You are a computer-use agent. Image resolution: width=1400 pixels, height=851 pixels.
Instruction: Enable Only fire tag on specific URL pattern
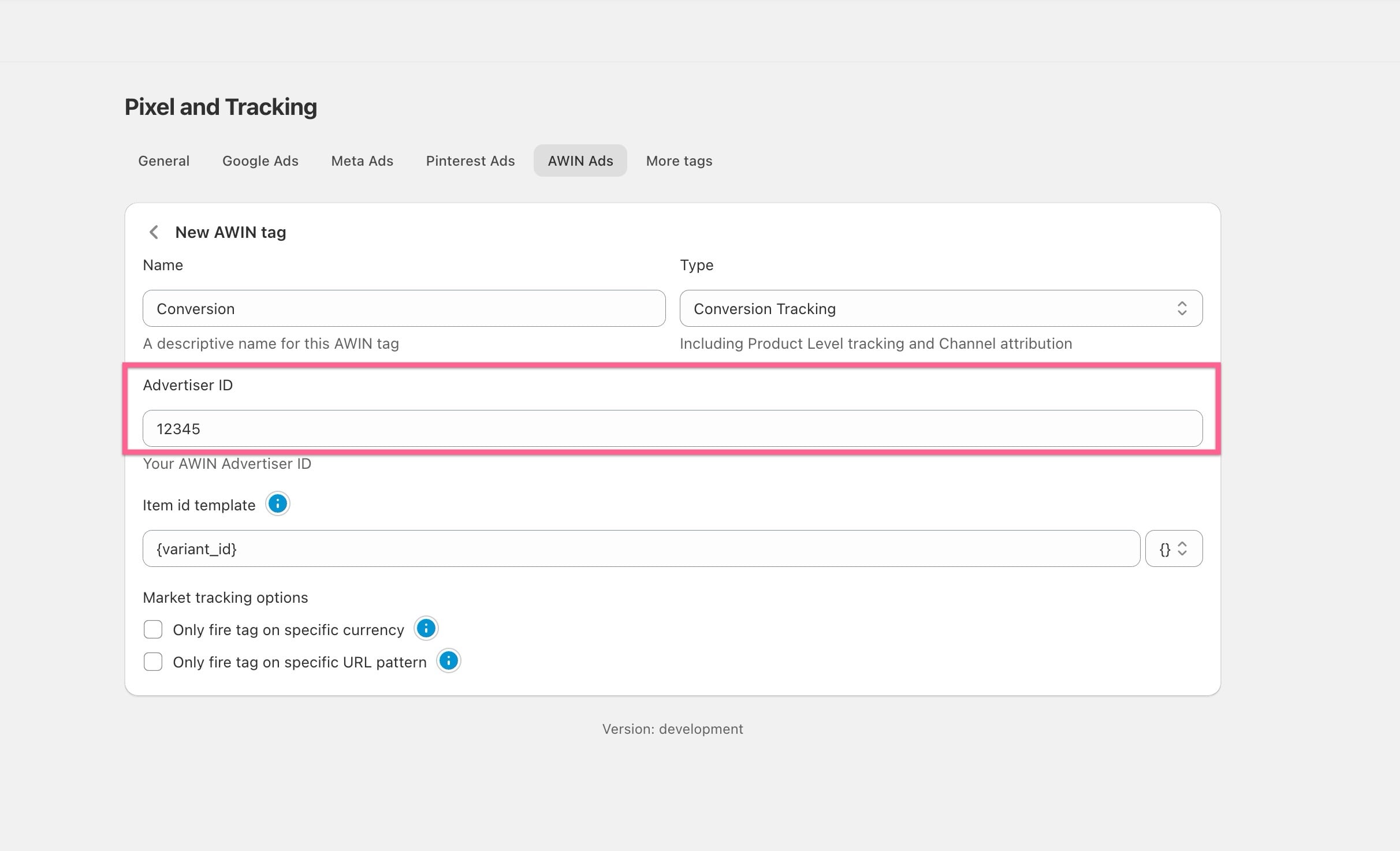(x=153, y=662)
